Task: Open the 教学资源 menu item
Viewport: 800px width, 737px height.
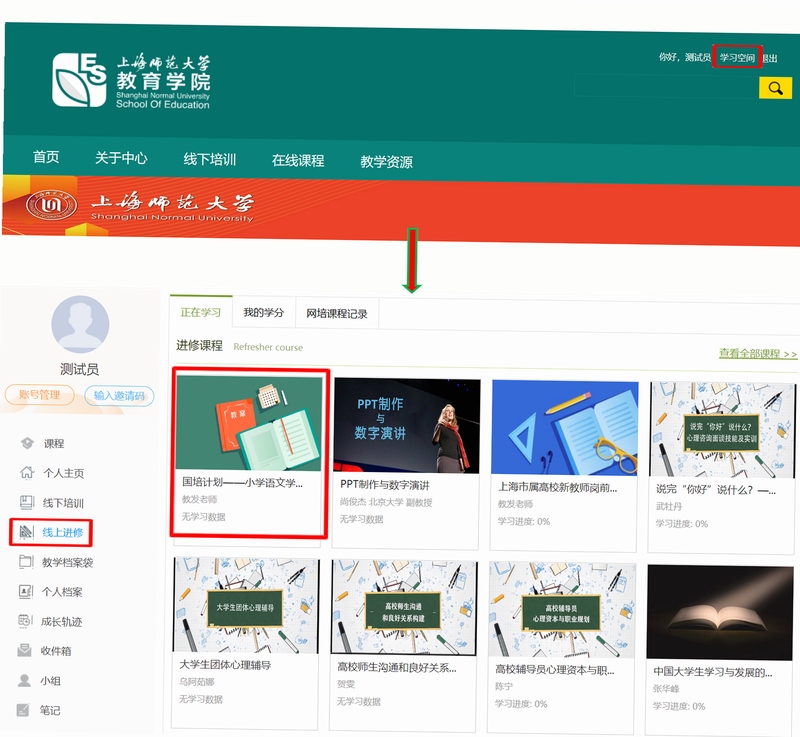Action: 386,162
